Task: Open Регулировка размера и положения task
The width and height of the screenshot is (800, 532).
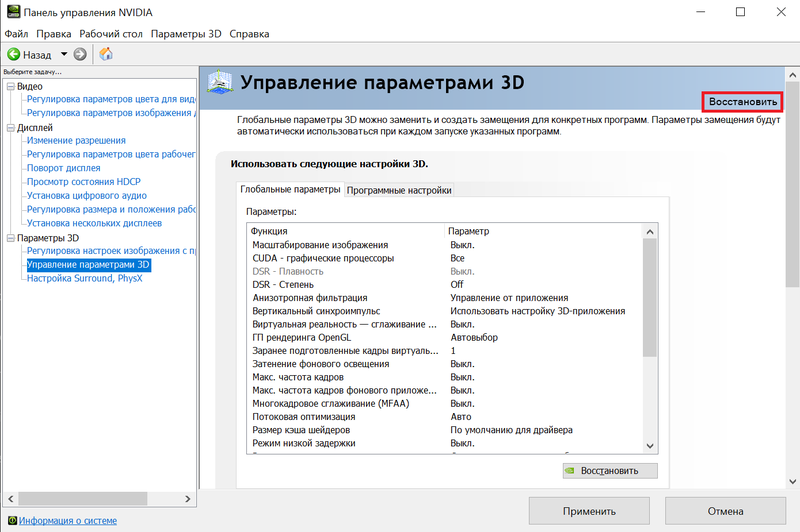Action: pos(111,209)
